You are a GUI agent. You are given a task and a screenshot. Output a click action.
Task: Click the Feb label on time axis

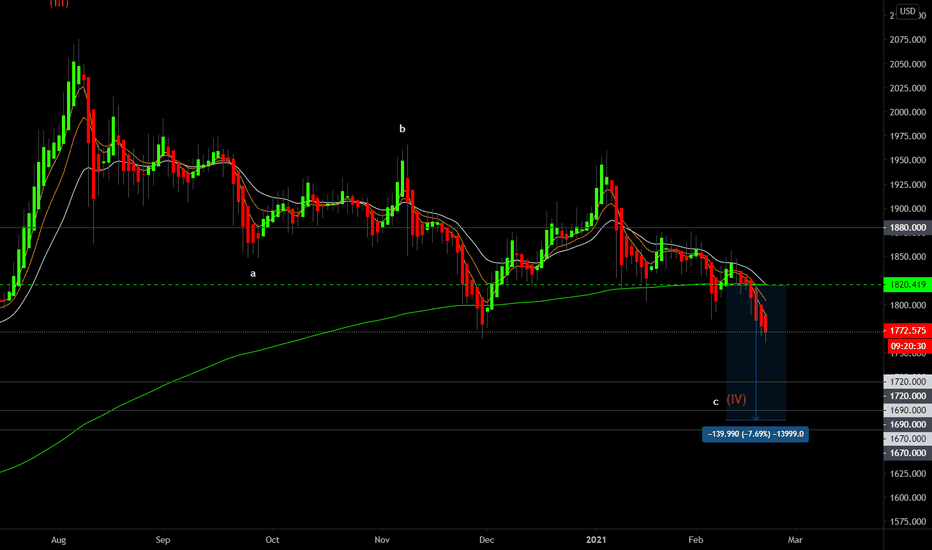click(695, 540)
